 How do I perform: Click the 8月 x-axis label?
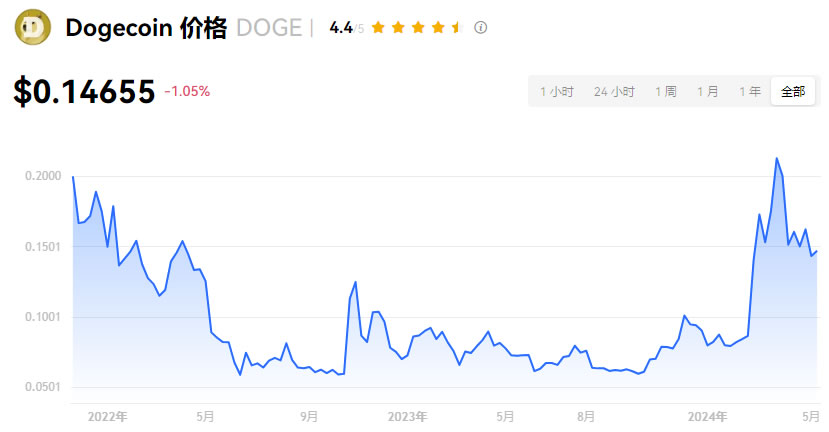tap(586, 417)
